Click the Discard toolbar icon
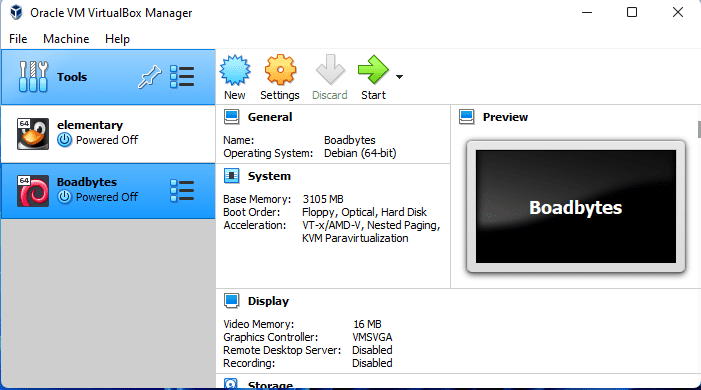 (330, 70)
